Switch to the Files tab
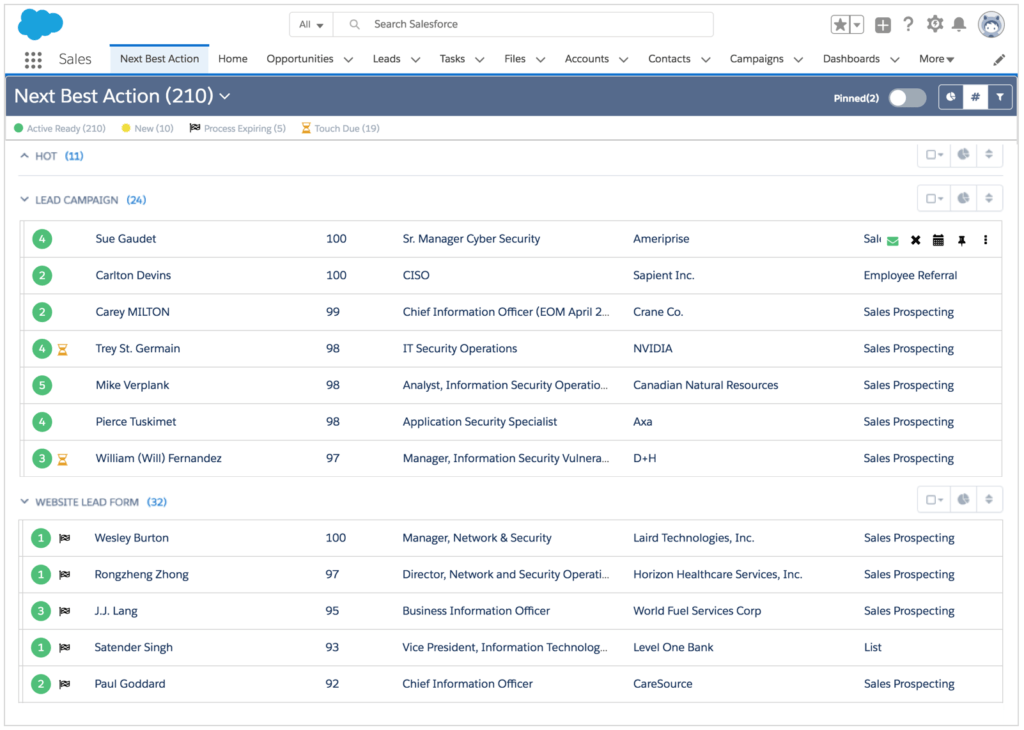Viewport: 1024px width, 730px height. (x=515, y=59)
